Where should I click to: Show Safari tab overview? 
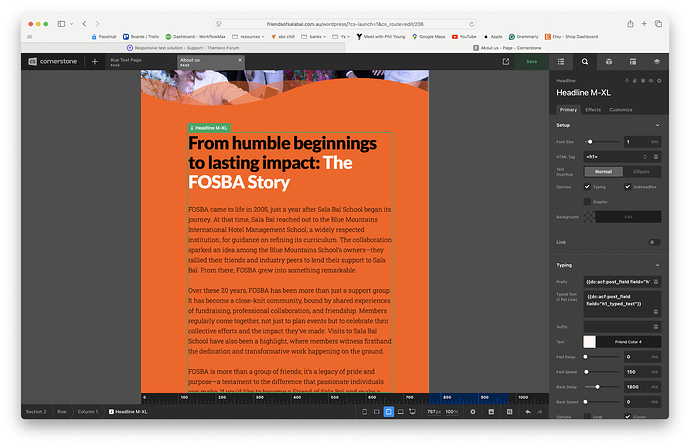pos(658,24)
